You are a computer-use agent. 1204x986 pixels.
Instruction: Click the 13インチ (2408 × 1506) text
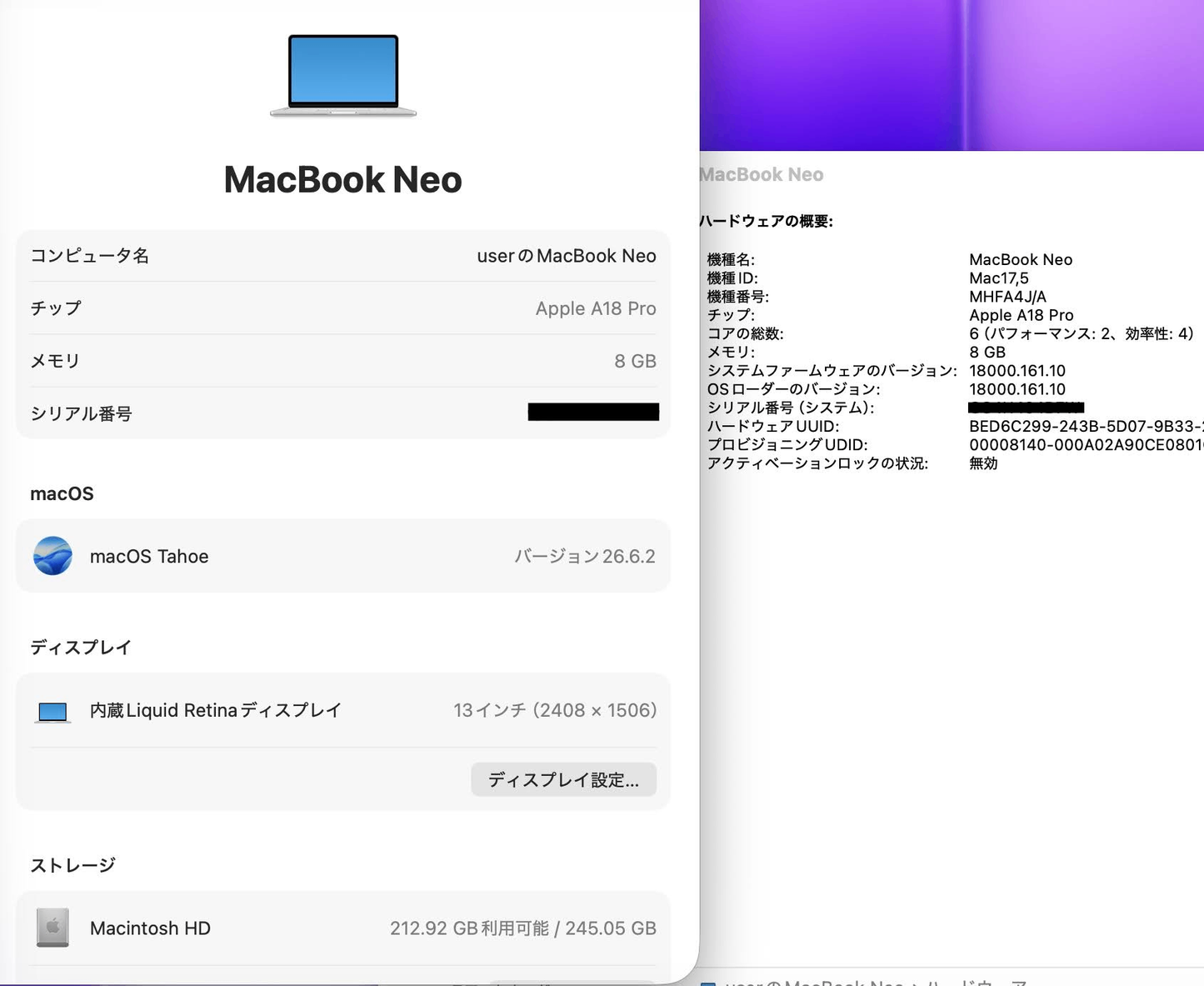pos(555,710)
